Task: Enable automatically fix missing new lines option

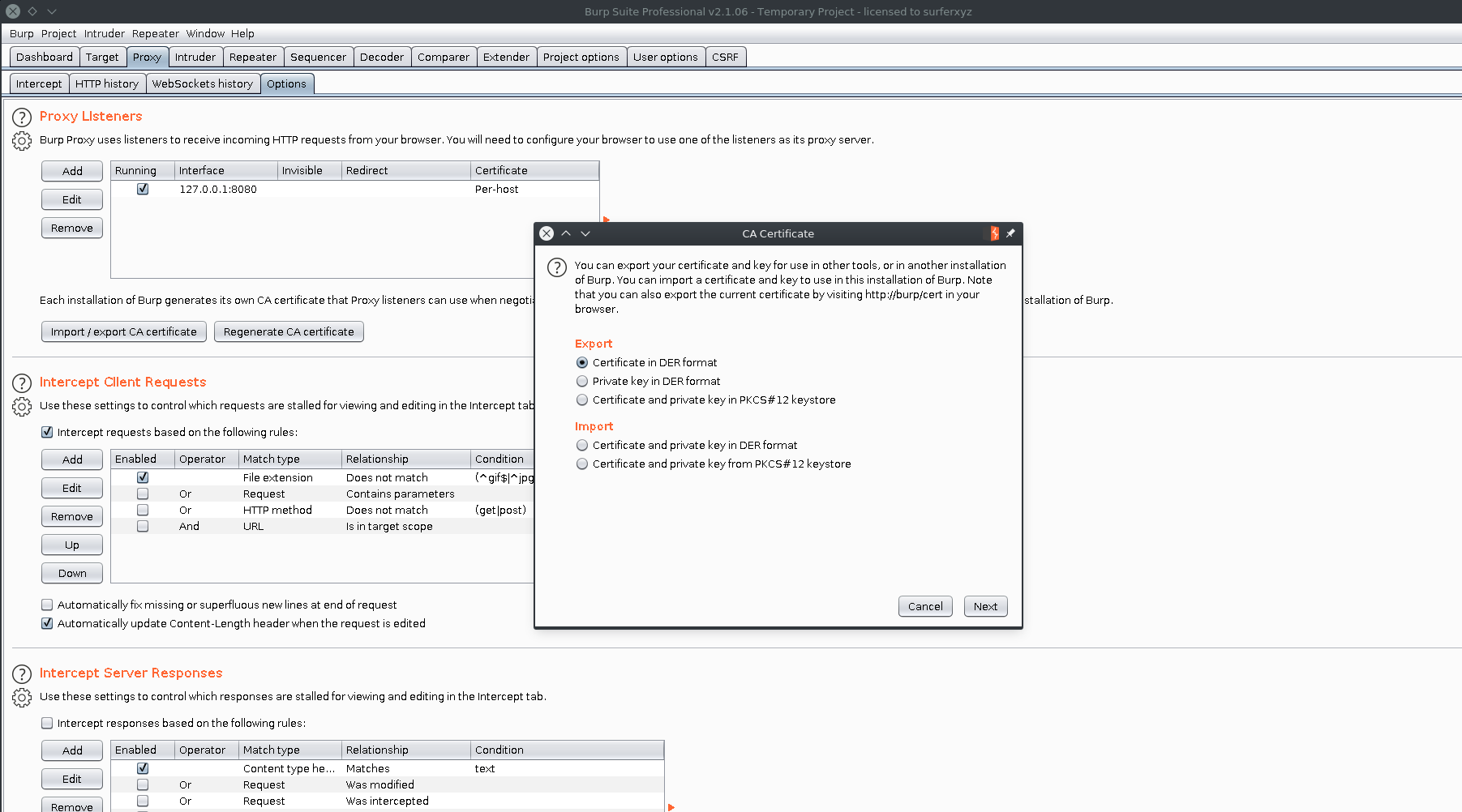Action: 47,605
